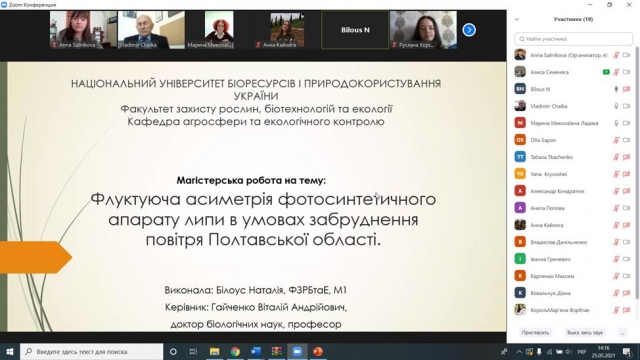The height and width of the screenshot is (360, 640).
Task: Click Olia Sapon's camera icon
Action: pos(627,140)
